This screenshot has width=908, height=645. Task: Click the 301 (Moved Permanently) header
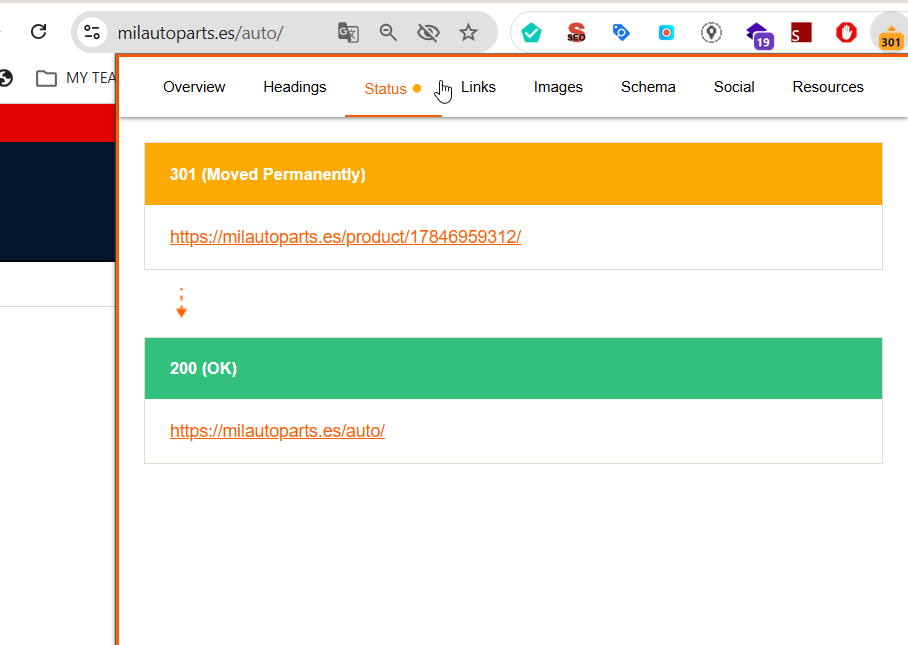point(513,174)
